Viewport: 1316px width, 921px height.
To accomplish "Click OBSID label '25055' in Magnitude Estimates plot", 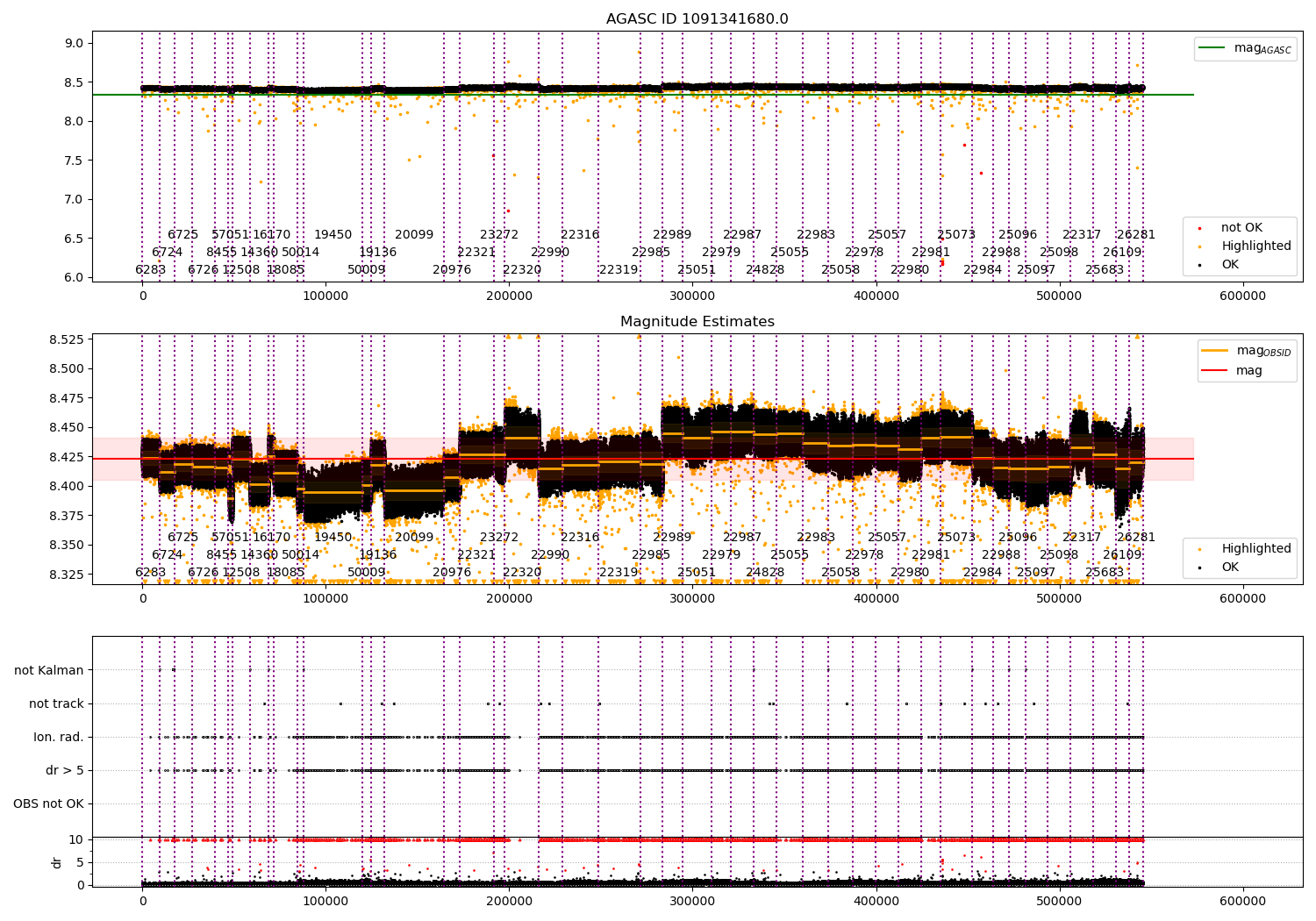I will (x=790, y=555).
